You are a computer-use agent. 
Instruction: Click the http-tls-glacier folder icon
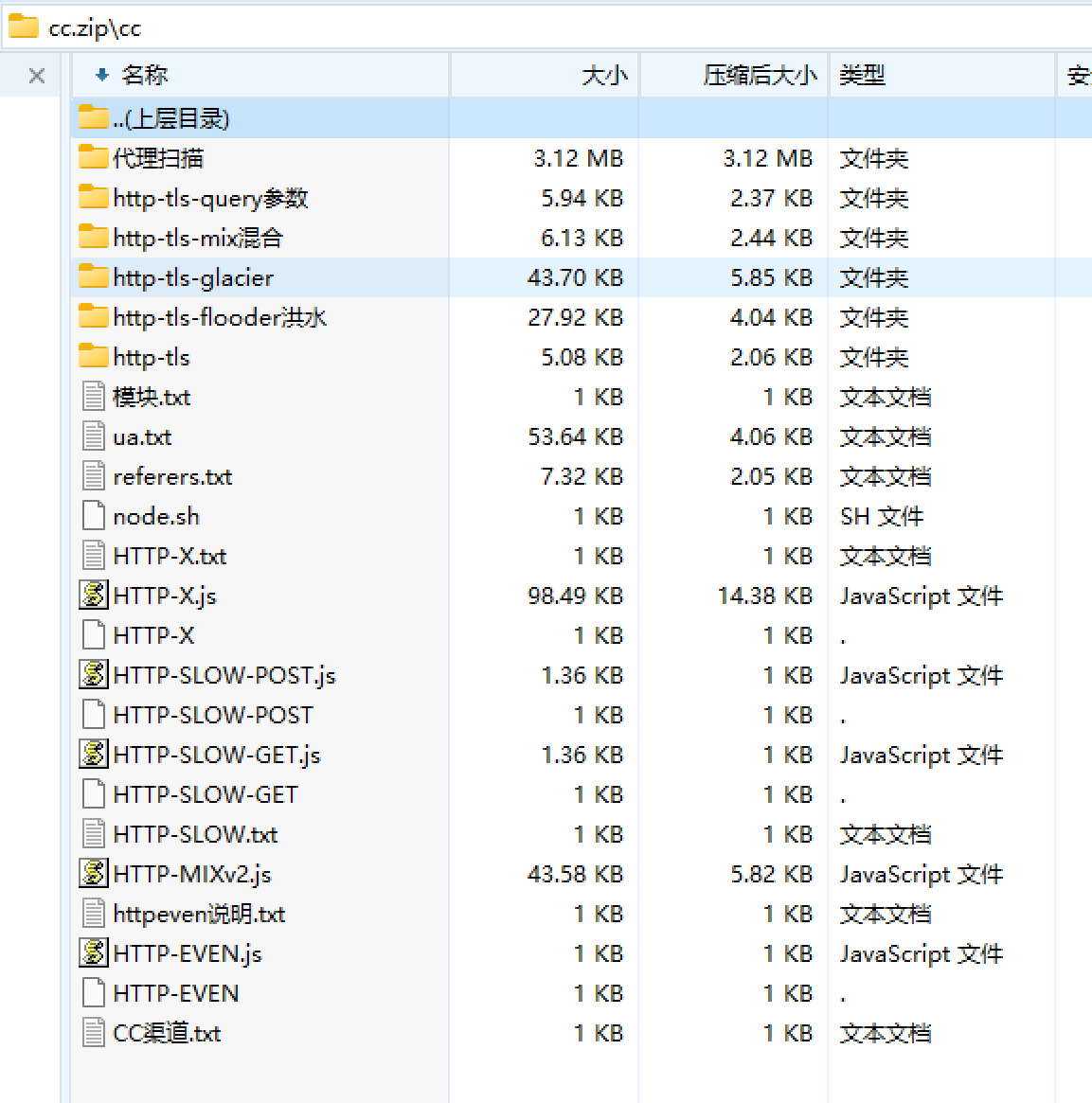point(93,276)
